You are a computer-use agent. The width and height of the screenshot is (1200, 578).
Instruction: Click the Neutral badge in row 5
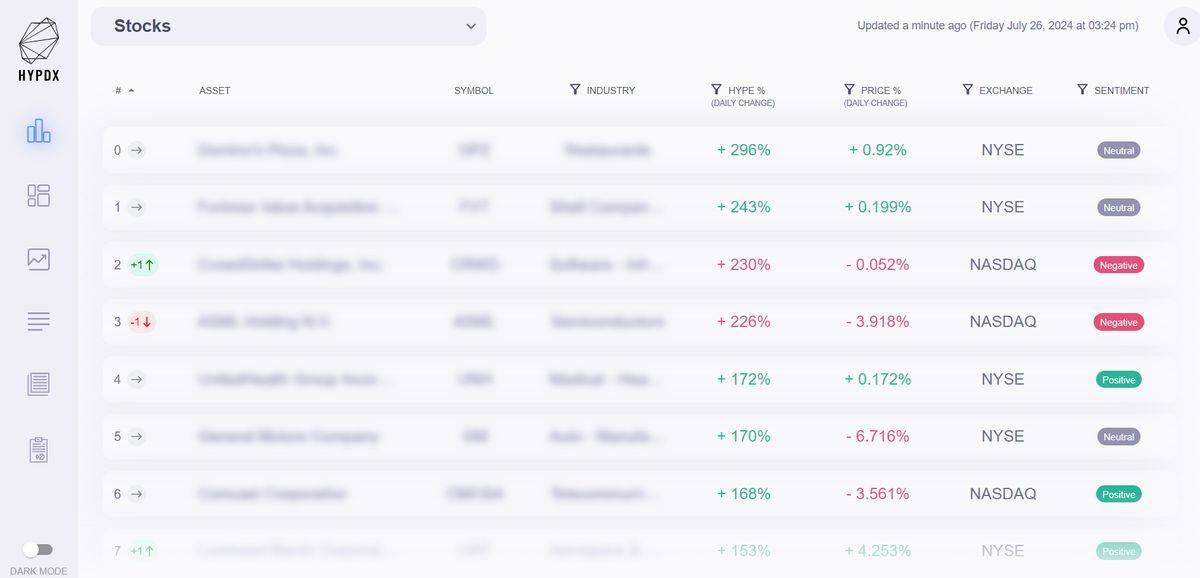(1119, 436)
